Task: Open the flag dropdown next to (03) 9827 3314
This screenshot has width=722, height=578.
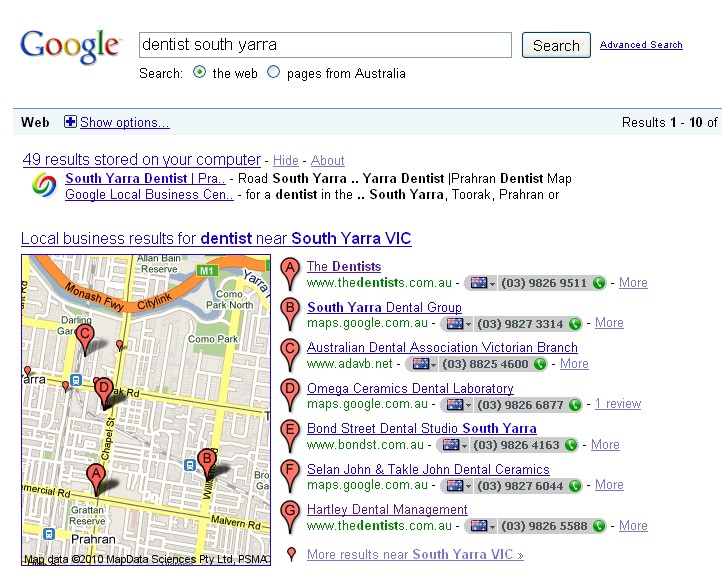Action: coord(458,324)
